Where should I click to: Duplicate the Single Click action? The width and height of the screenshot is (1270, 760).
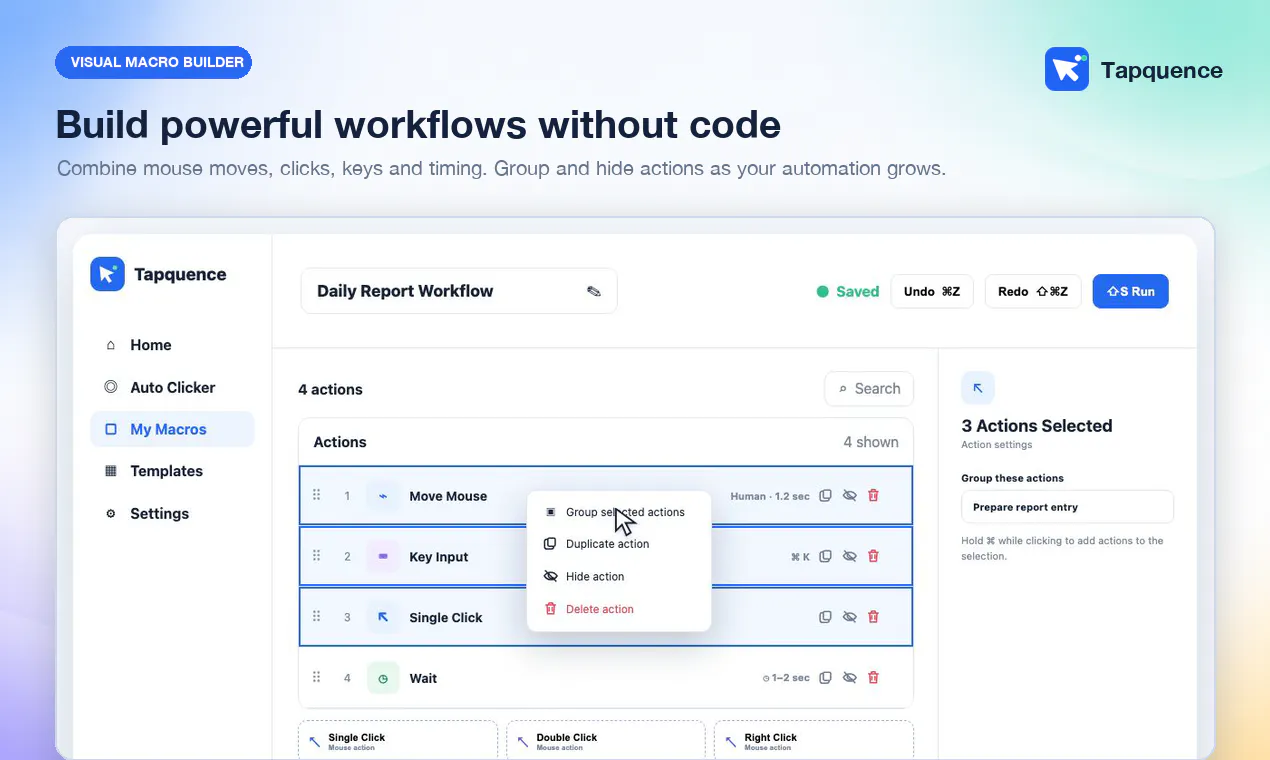coord(825,618)
